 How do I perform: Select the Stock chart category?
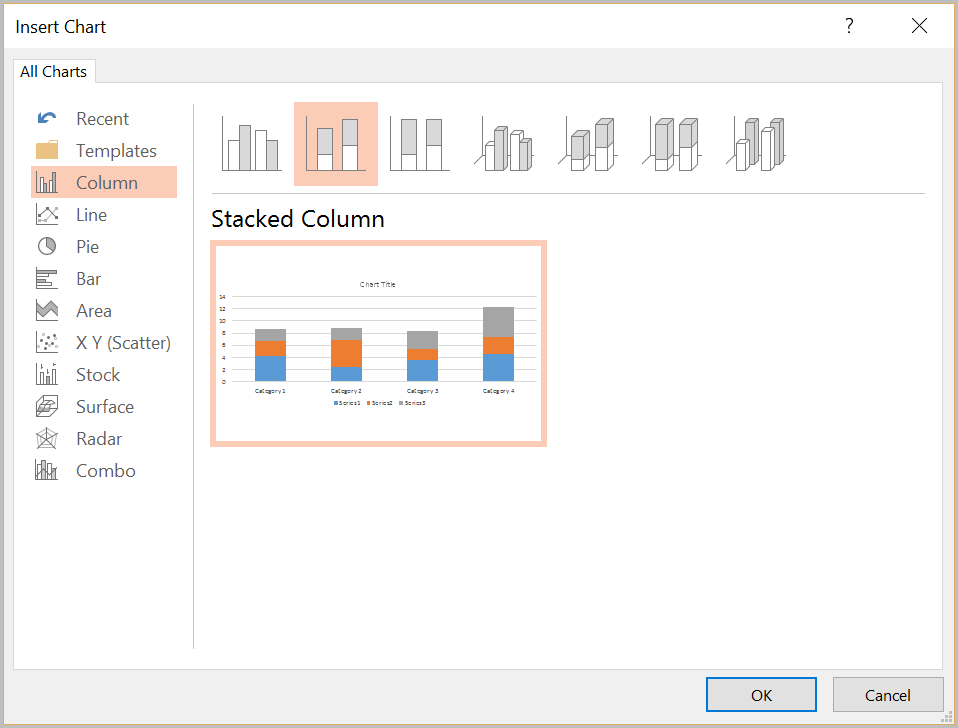[x=97, y=375]
